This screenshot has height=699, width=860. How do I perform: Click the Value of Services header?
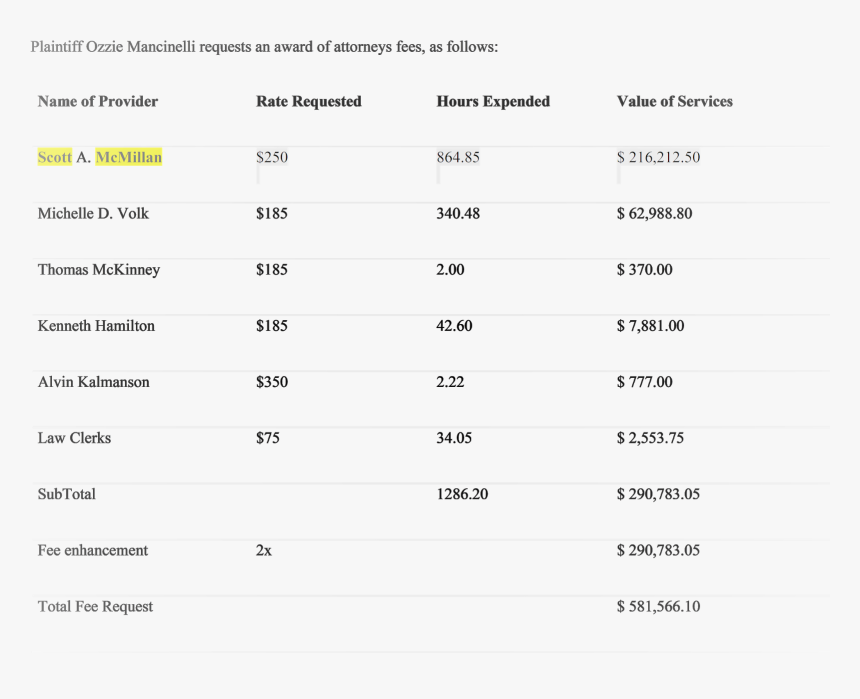click(674, 101)
